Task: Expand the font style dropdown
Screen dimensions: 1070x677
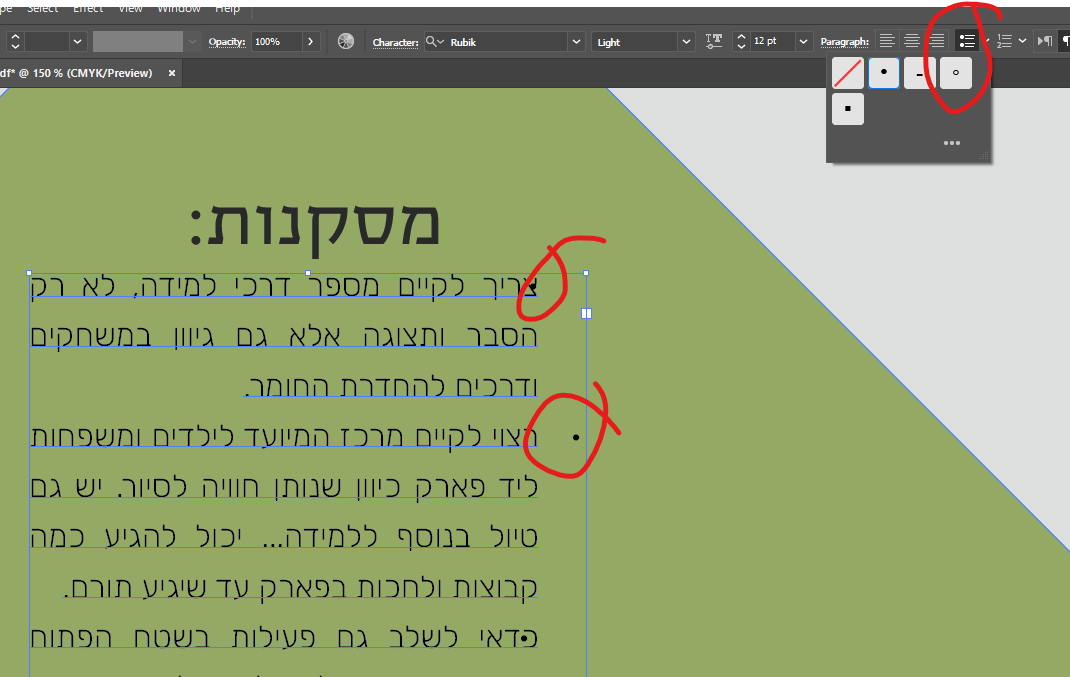Action: (x=686, y=42)
